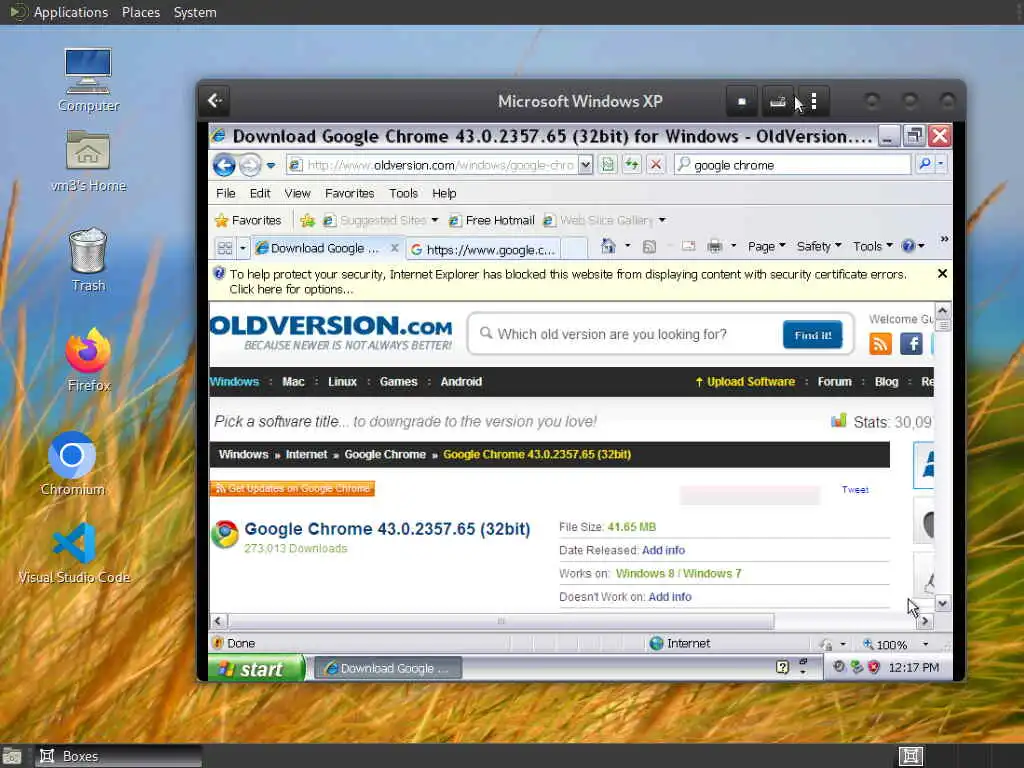The width and height of the screenshot is (1024, 768).
Task: Open the Edit menu
Action: coord(260,193)
